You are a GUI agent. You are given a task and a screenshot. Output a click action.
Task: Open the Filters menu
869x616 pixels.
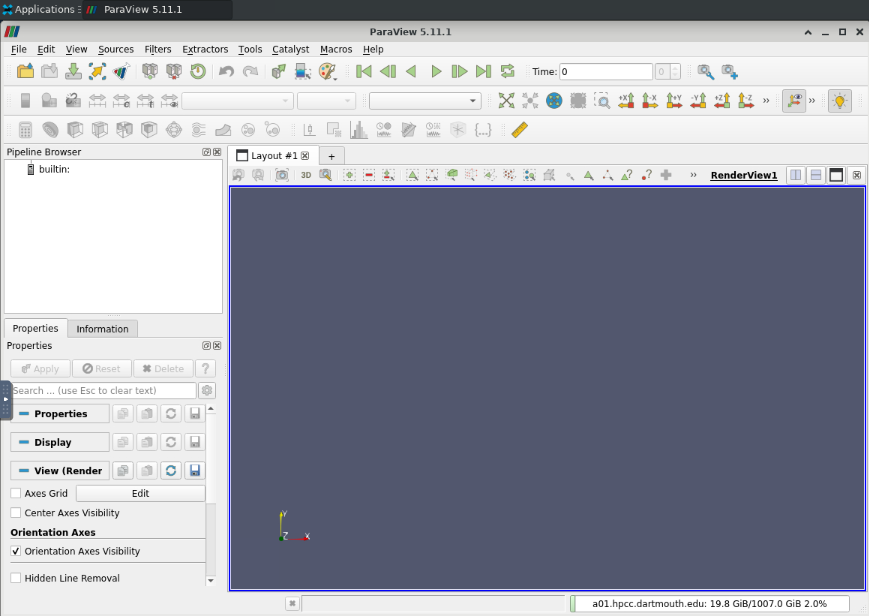(x=158, y=49)
